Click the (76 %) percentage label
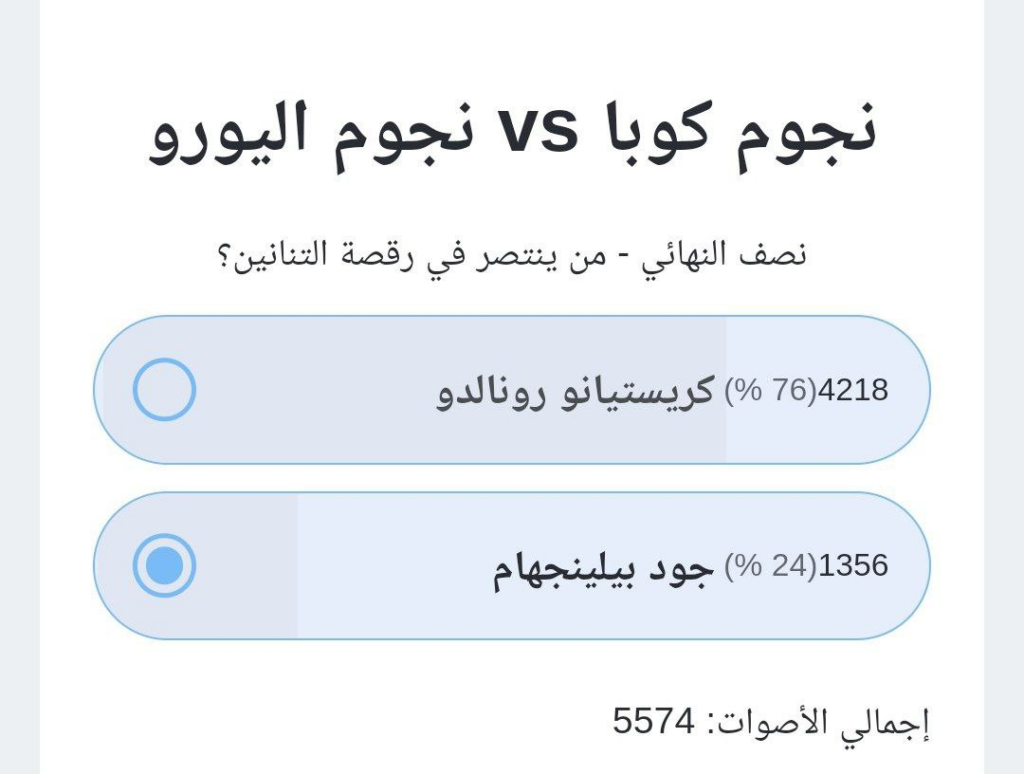The image size is (1024, 774). (771, 390)
